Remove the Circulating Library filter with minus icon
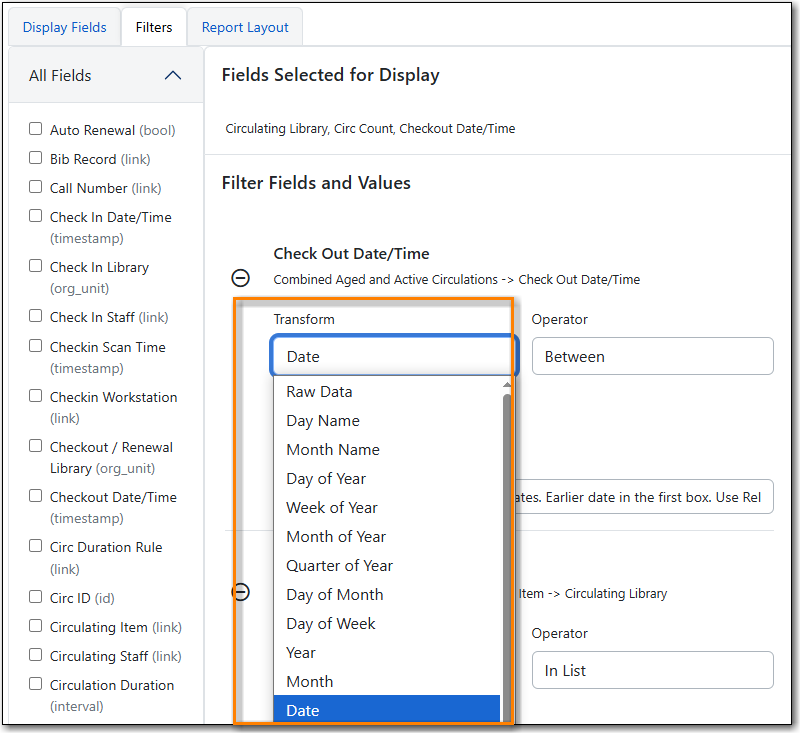800x734 pixels. [241, 592]
